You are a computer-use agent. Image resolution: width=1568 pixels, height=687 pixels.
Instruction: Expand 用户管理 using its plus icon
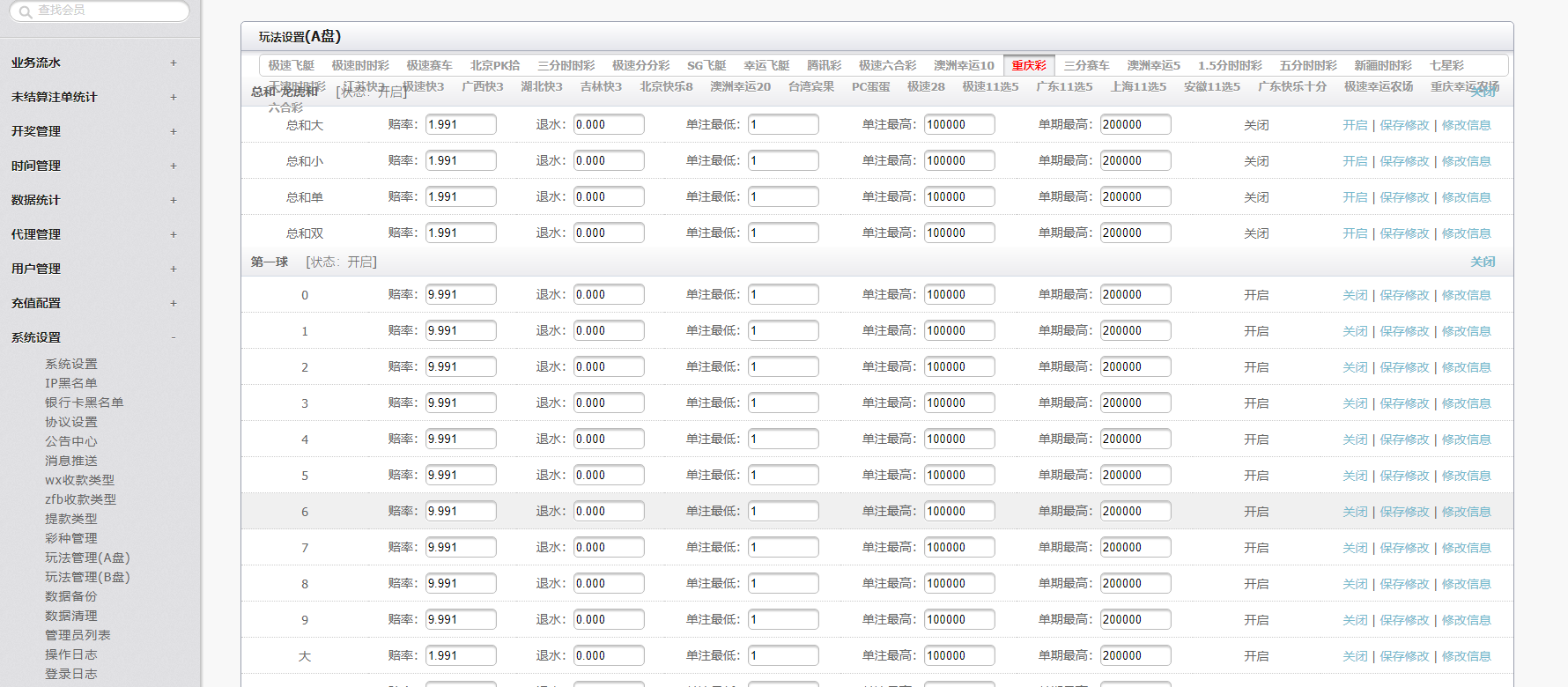[x=174, y=269]
